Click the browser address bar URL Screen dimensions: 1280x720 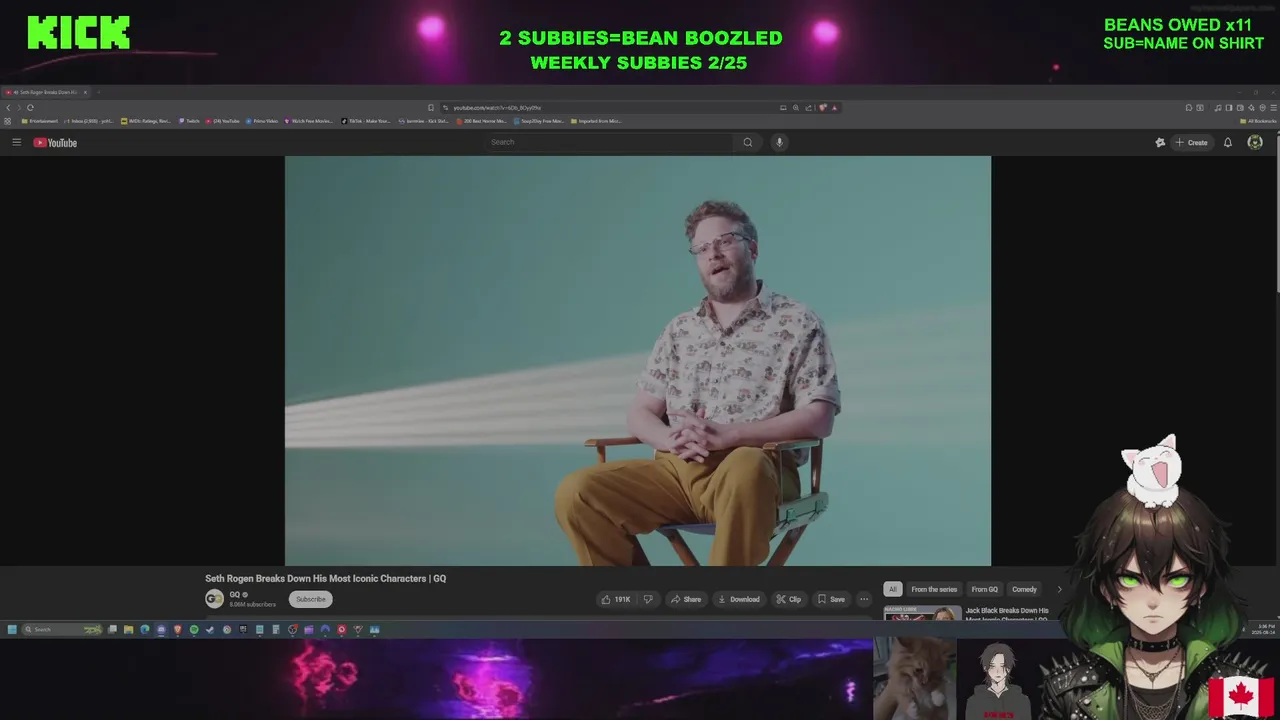pos(497,107)
